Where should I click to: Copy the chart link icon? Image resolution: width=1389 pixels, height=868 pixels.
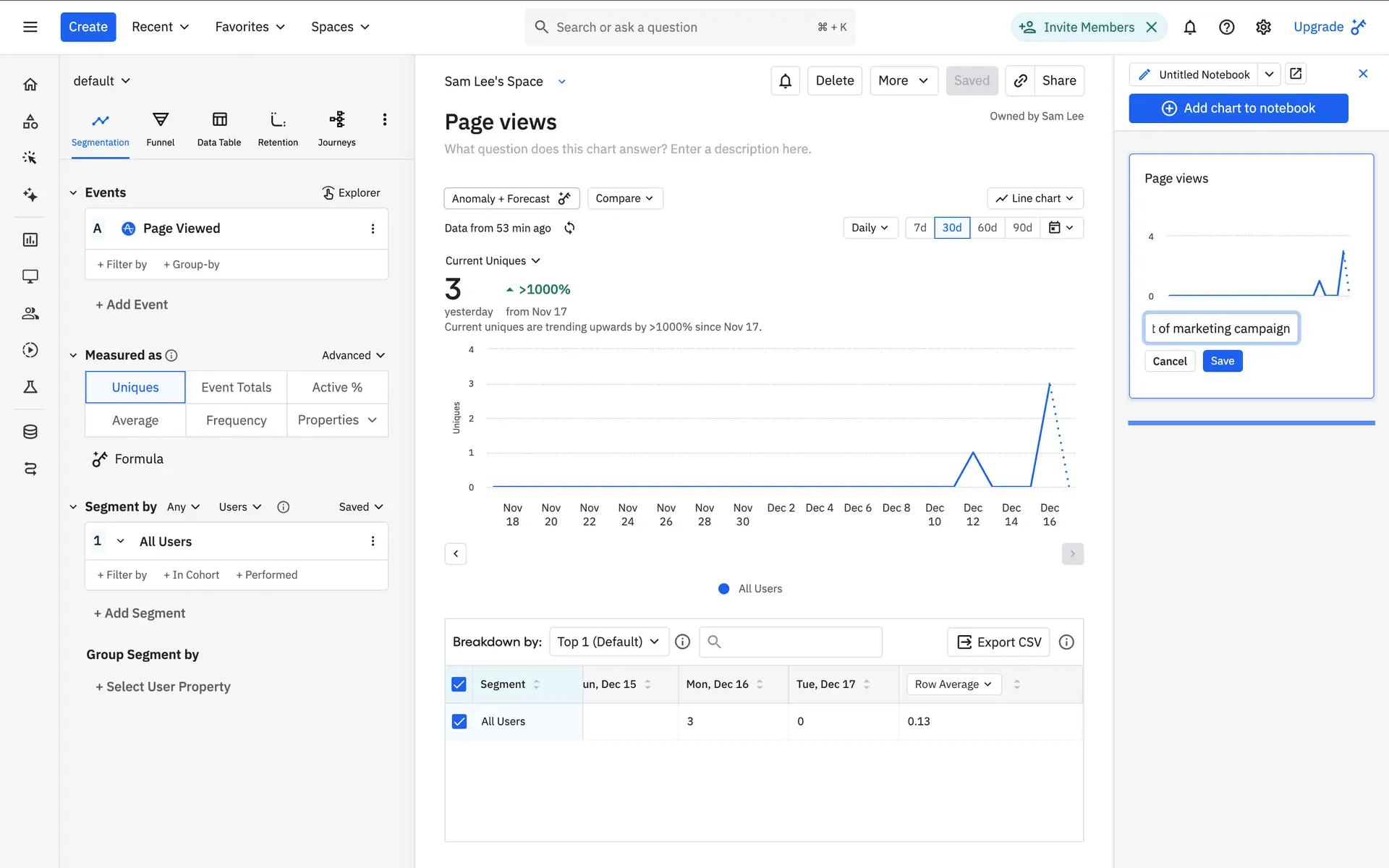[1020, 81]
